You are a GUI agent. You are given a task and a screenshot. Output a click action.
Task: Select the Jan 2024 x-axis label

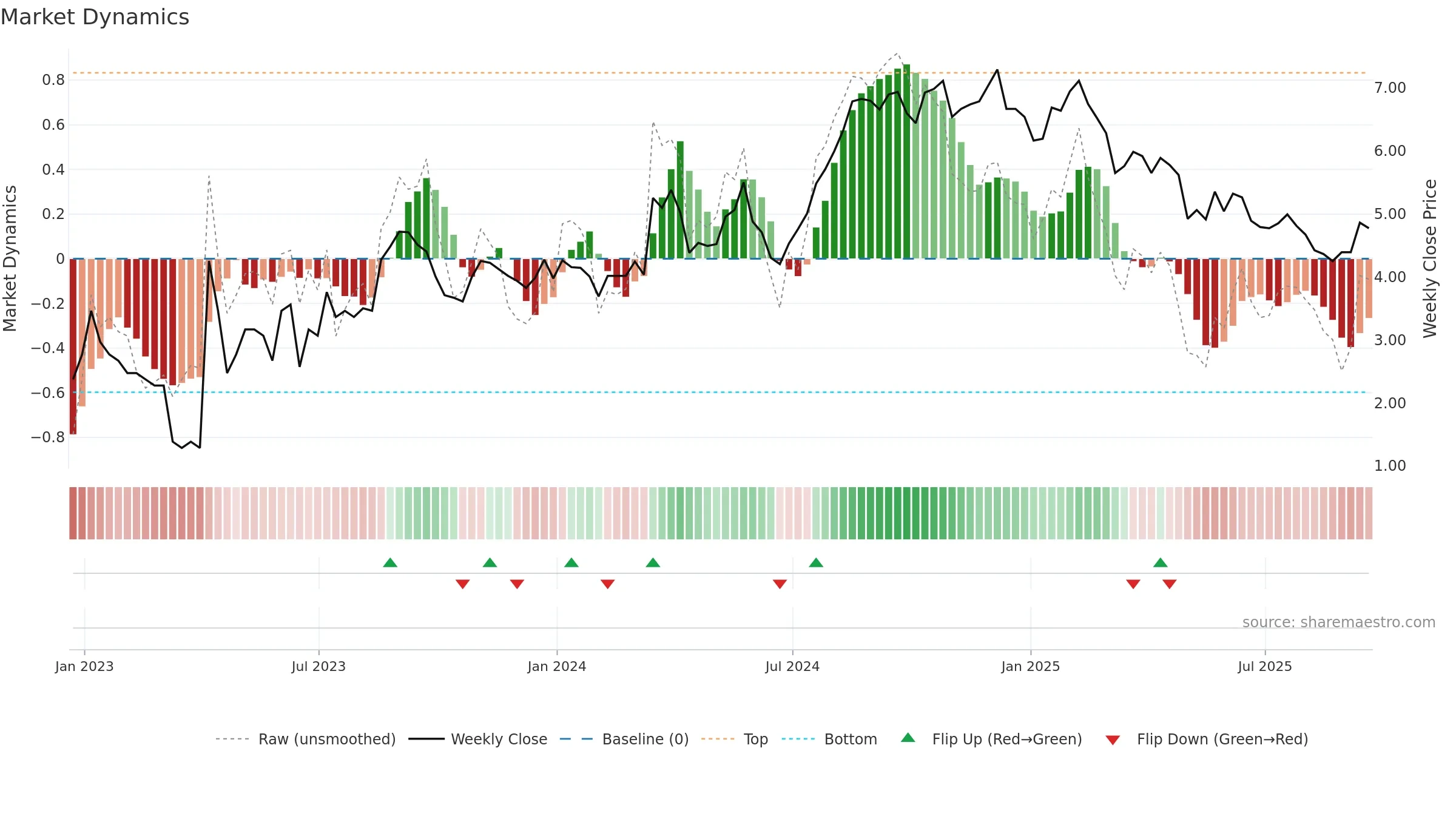tap(557, 667)
